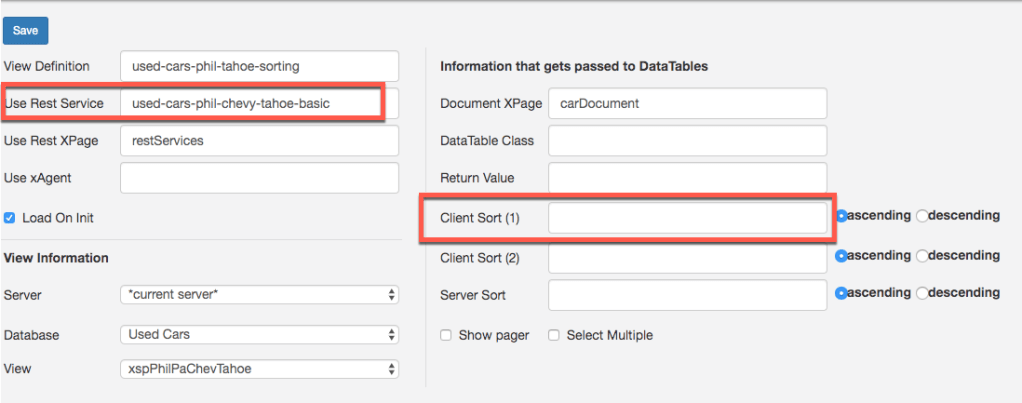Screen dimensions: 1022x403
Task: Tick the Select Multiple checkbox
Action: [x=554, y=335]
